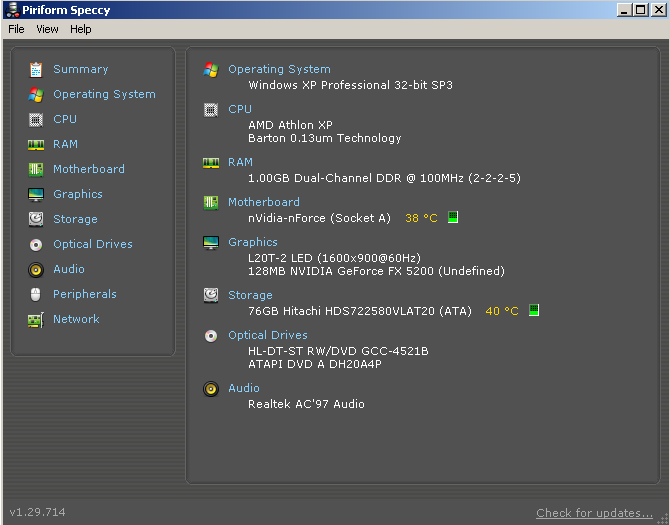Click the Check for updates link
Viewport: 670px width, 525px height.
point(594,513)
